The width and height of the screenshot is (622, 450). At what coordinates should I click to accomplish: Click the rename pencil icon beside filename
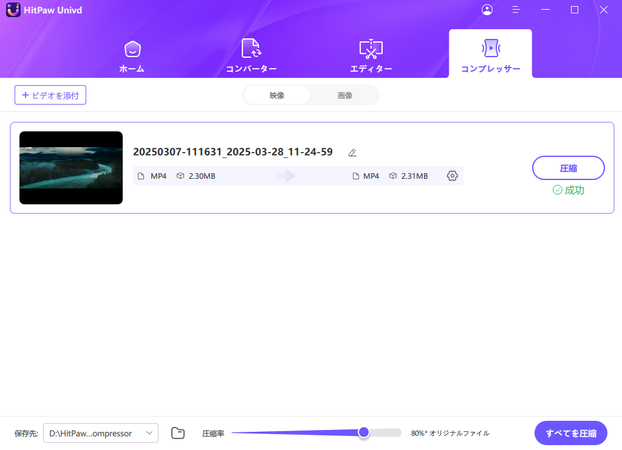[352, 153]
